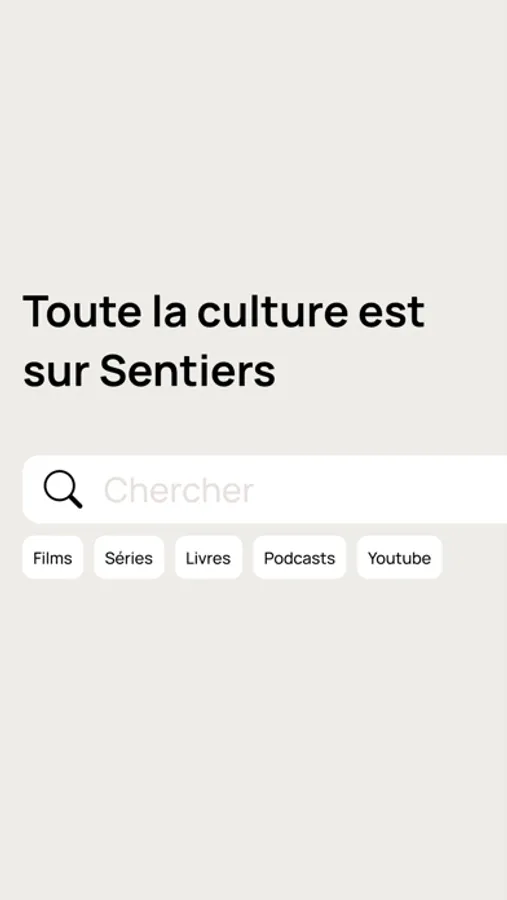The image size is (507, 900).
Task: Click the word "est" ending first headline line
Action: pyautogui.click(x=392, y=313)
